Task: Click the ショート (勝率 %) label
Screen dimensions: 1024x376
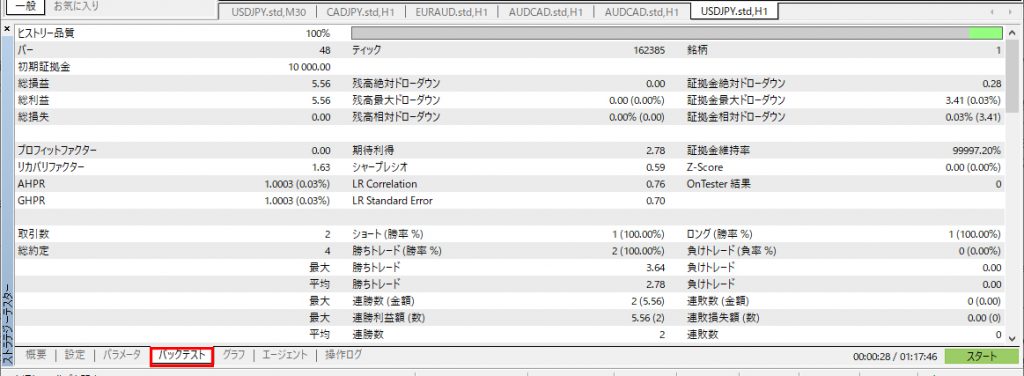Action: coord(388,234)
